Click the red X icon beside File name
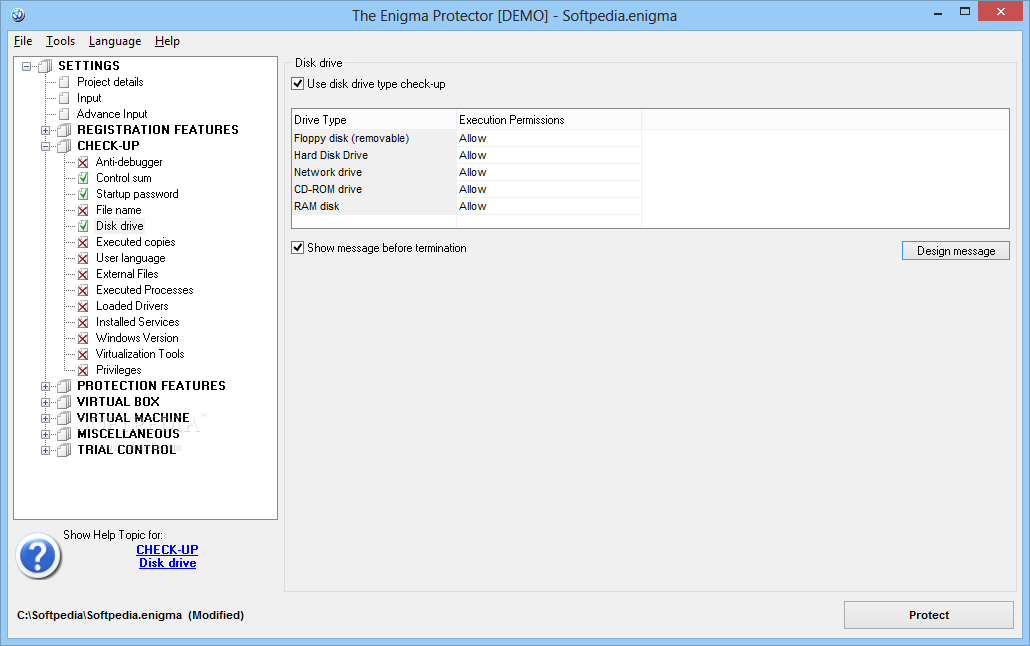This screenshot has height=646, width=1030. coord(83,210)
